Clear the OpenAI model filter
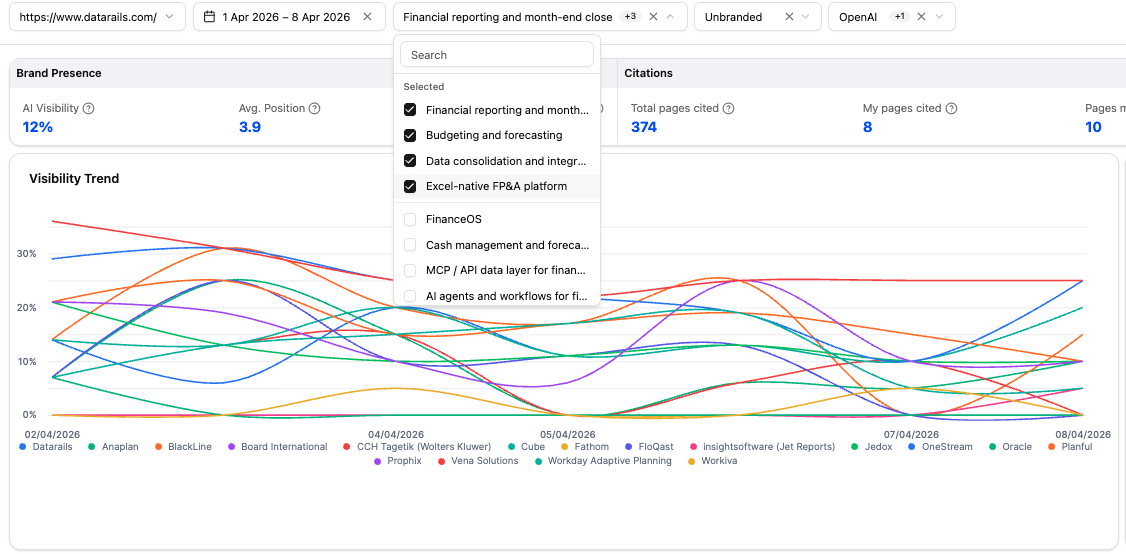This screenshot has height=554, width=1126. pyautogui.click(x=921, y=17)
